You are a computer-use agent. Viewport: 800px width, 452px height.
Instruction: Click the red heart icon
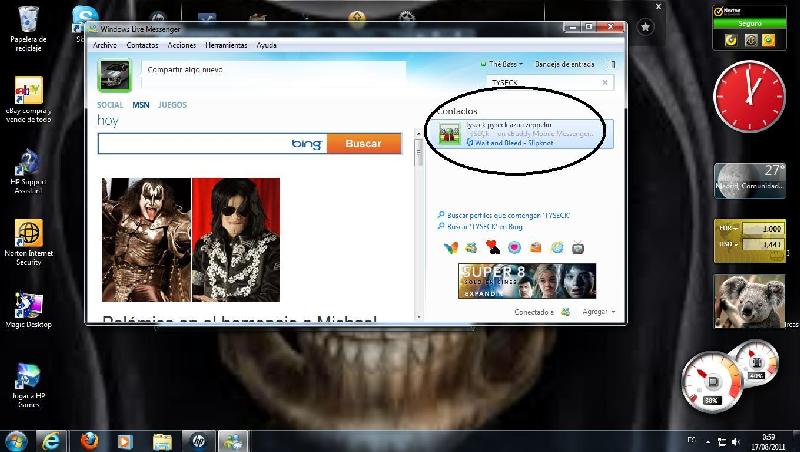tap(493, 247)
